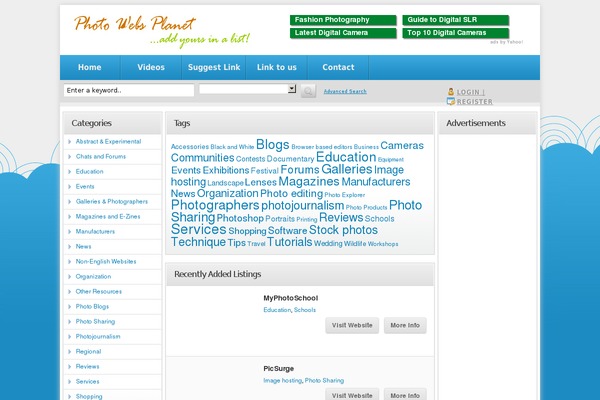Open the Events category in sidebar
This screenshot has width=600, height=400.
click(x=85, y=186)
